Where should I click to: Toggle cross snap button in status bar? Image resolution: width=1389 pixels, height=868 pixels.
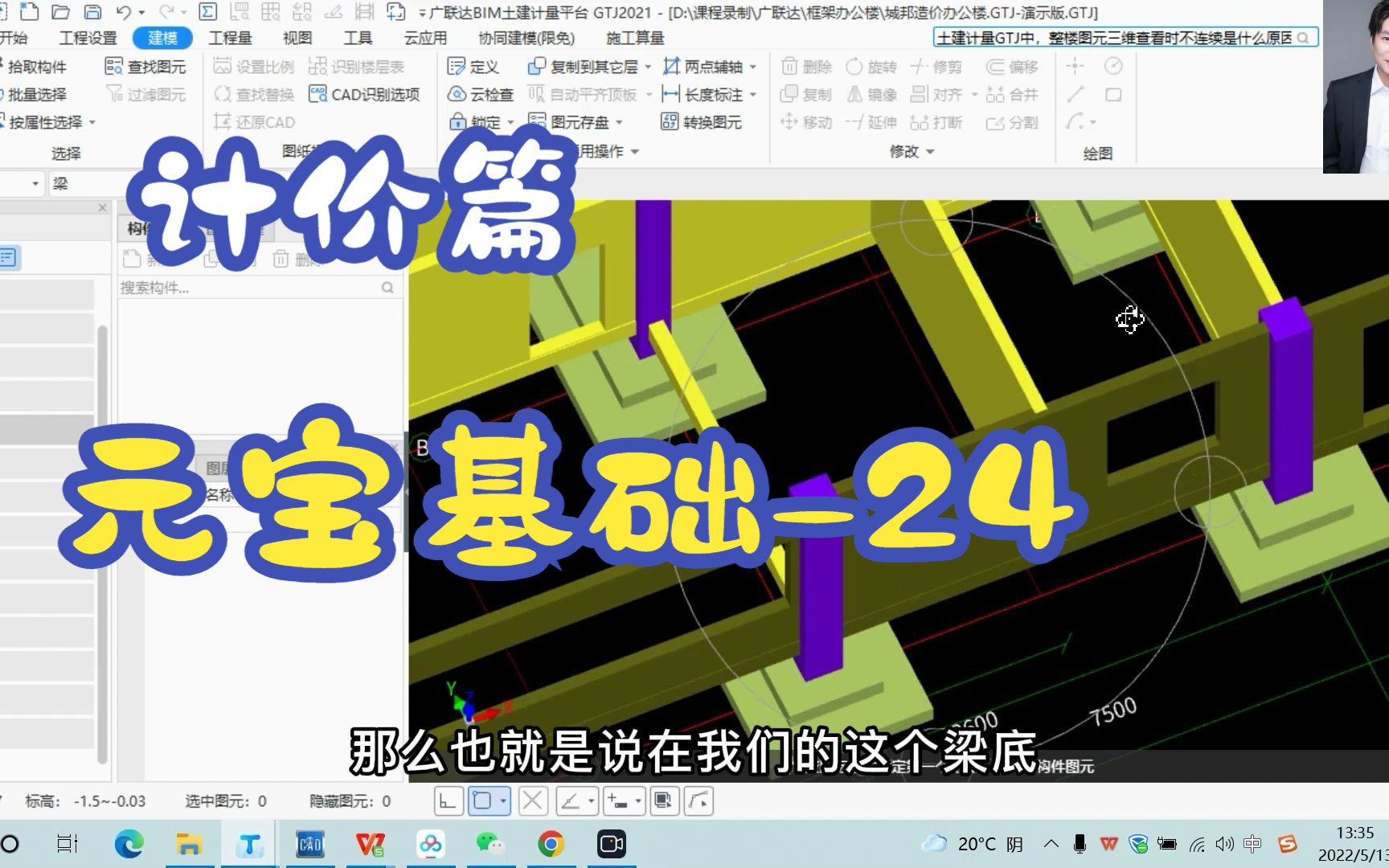(533, 801)
